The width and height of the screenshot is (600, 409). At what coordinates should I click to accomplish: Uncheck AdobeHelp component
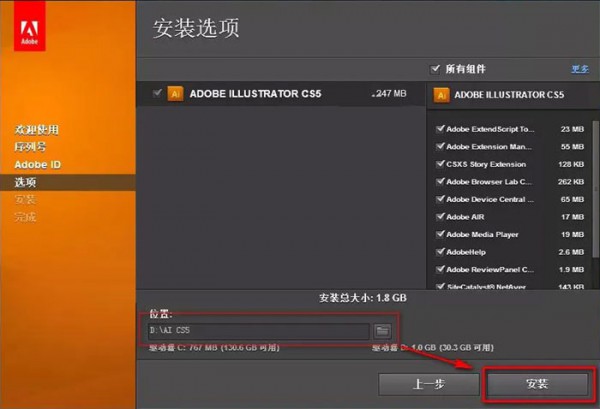[440, 252]
